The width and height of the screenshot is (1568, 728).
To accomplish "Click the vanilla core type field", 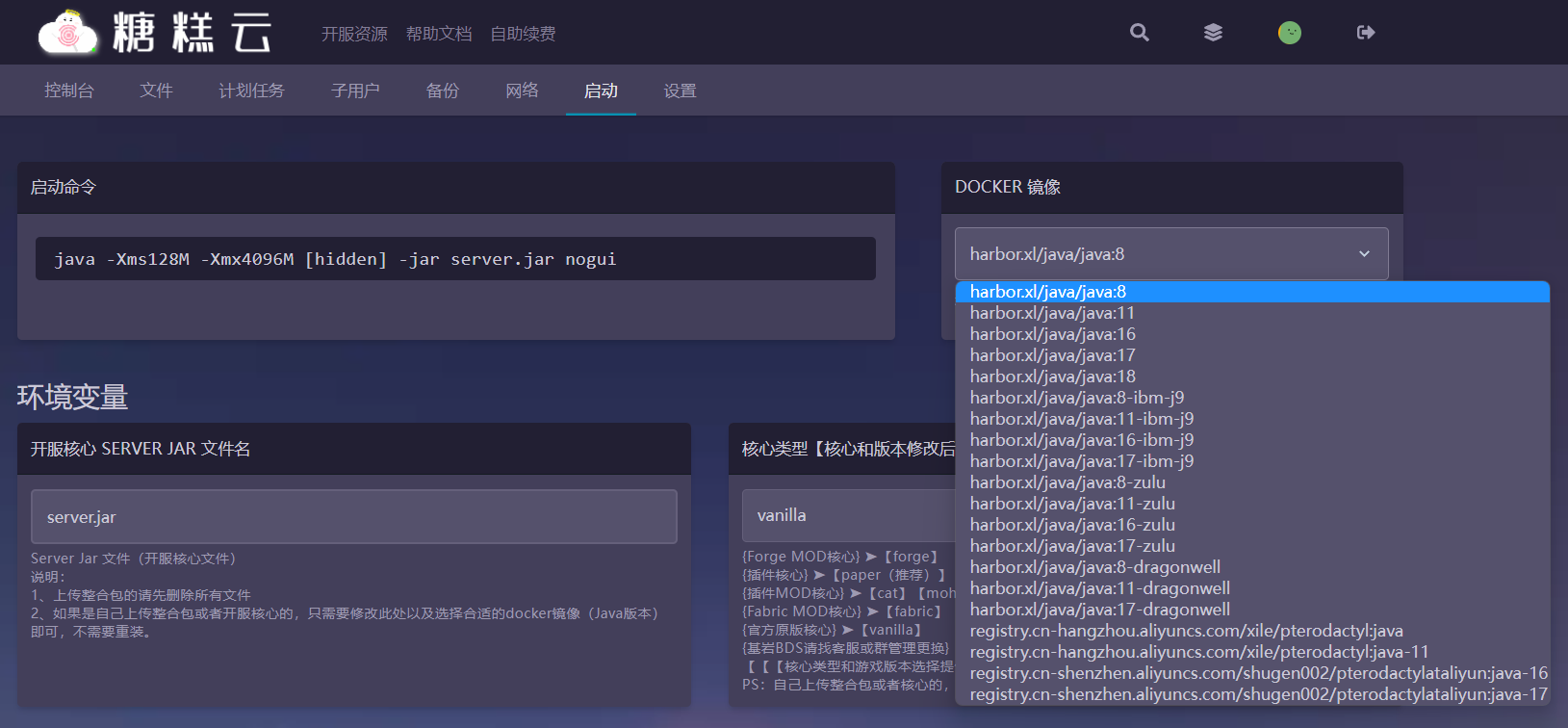I will point(847,516).
